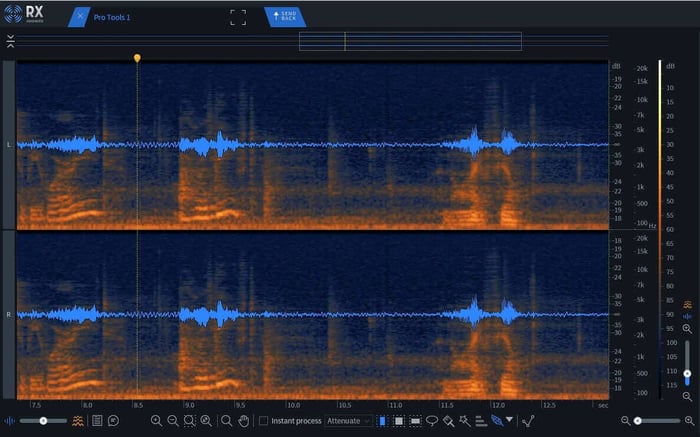Viewport: 700px width, 437px height.
Task: Collapse the overview waveform chevrons
Action: click(x=11, y=41)
